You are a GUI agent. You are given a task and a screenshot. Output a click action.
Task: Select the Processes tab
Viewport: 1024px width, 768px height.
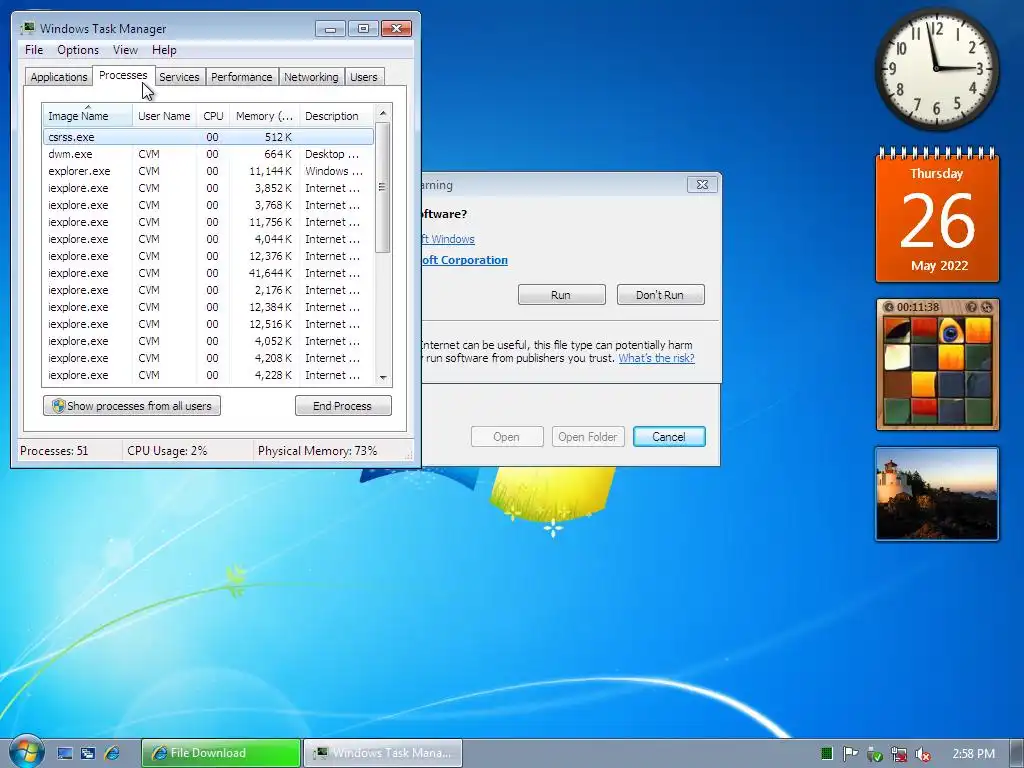pos(123,75)
